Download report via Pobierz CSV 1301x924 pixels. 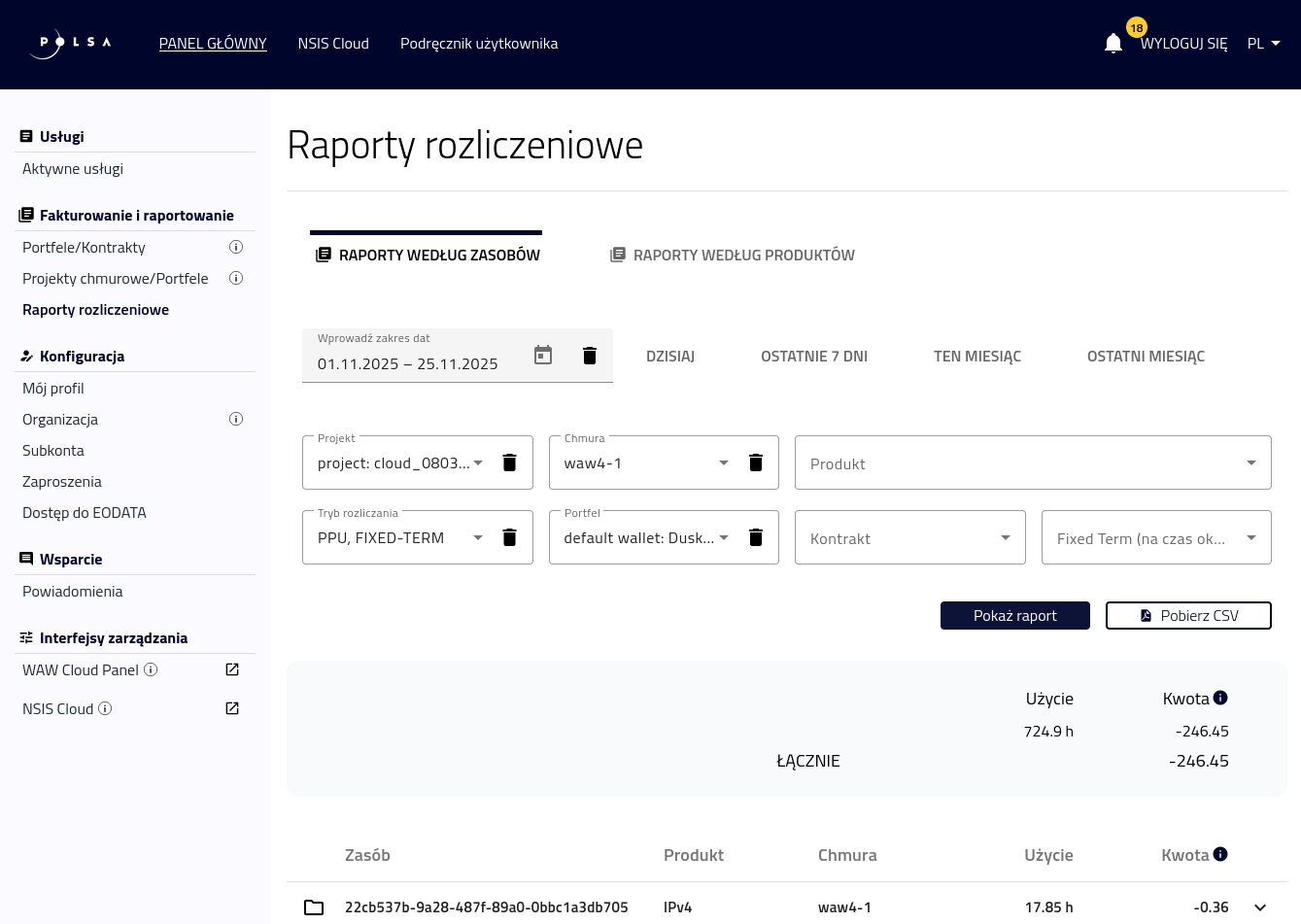(1188, 616)
